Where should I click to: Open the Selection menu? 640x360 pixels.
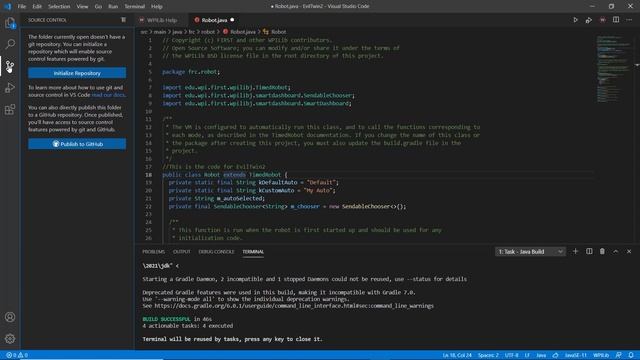point(59,7)
